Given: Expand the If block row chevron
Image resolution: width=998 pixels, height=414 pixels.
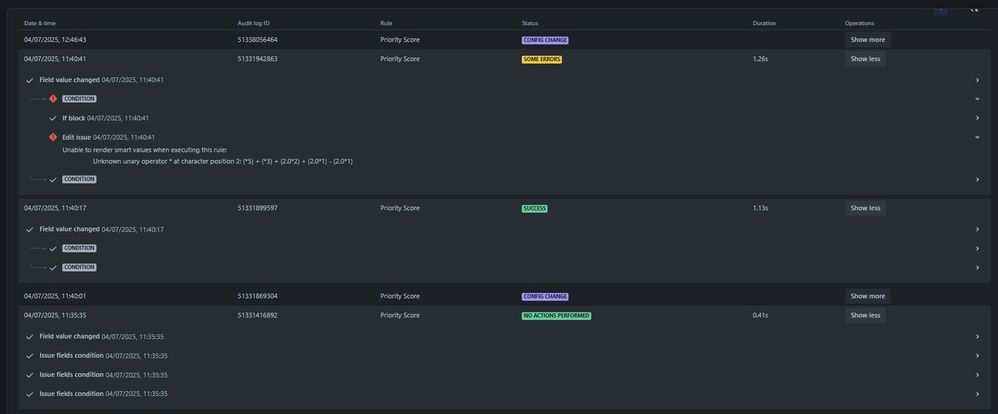Looking at the screenshot, I should (977, 118).
